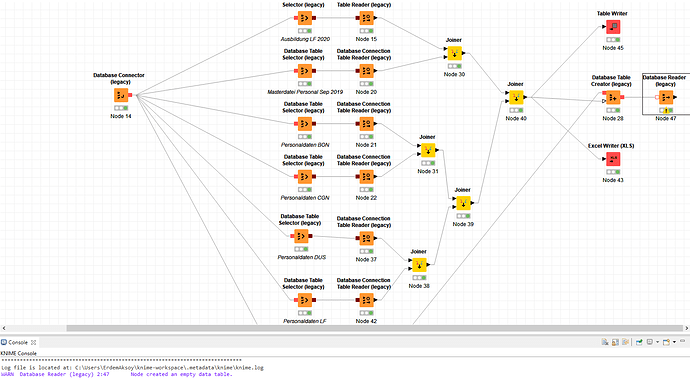Toggle Scroll Lock in console toolbar

[615, 342]
